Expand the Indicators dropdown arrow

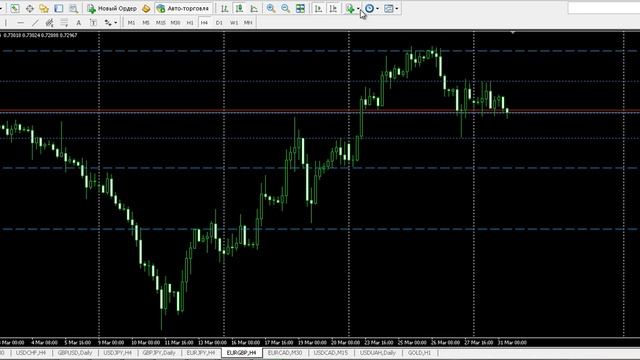pos(358,9)
